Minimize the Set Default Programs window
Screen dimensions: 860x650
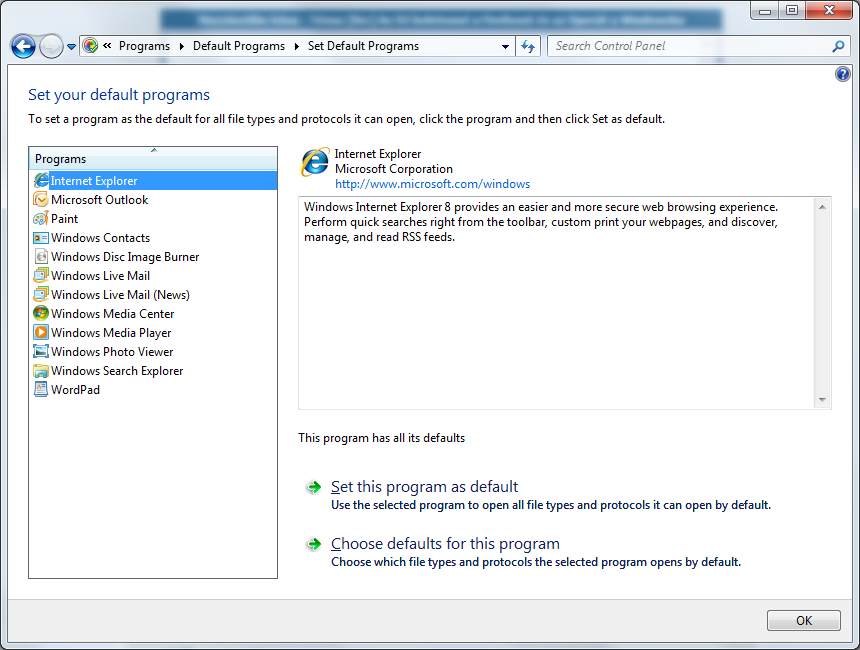[x=765, y=10]
